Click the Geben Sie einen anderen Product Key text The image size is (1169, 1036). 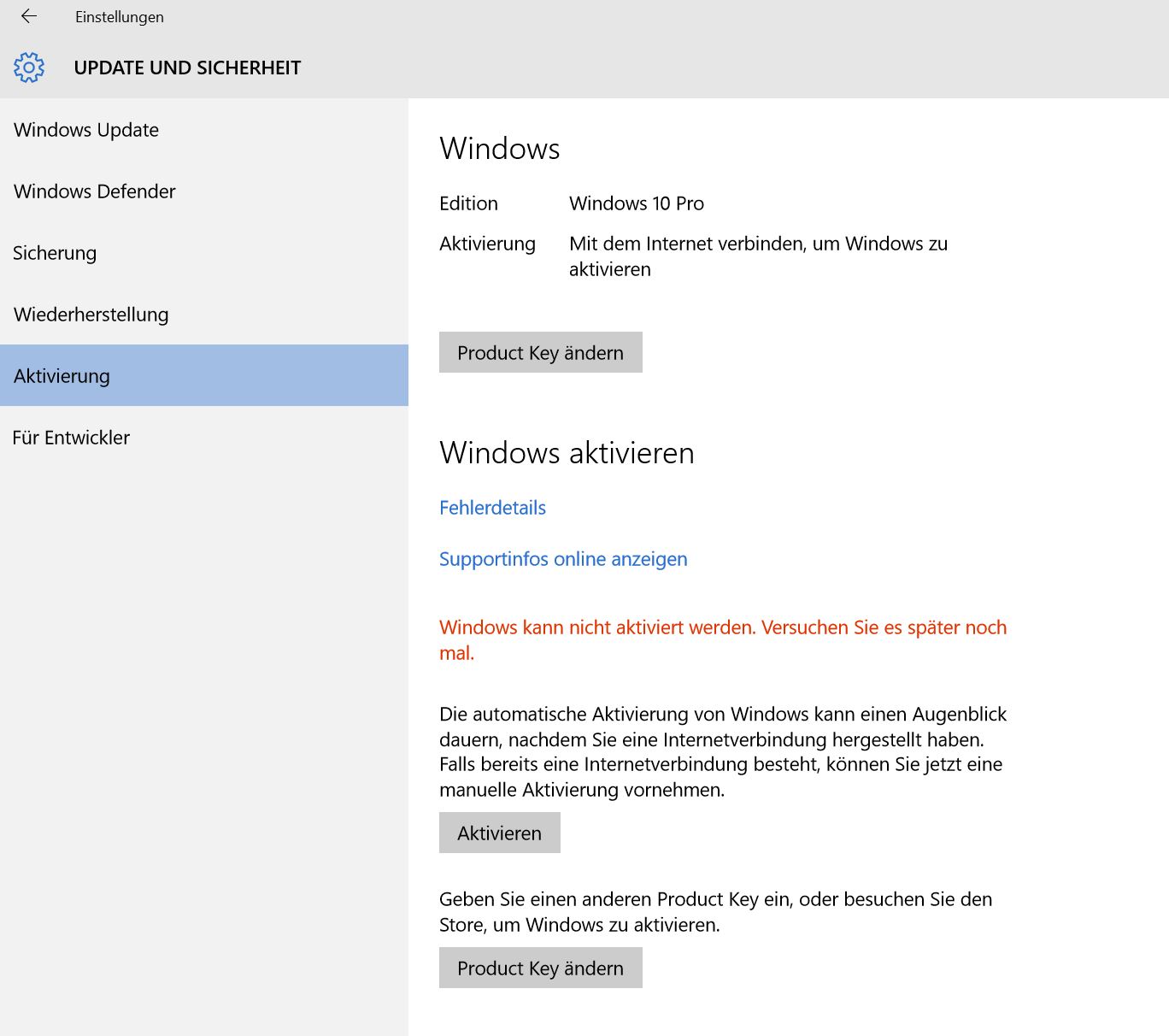click(x=716, y=912)
